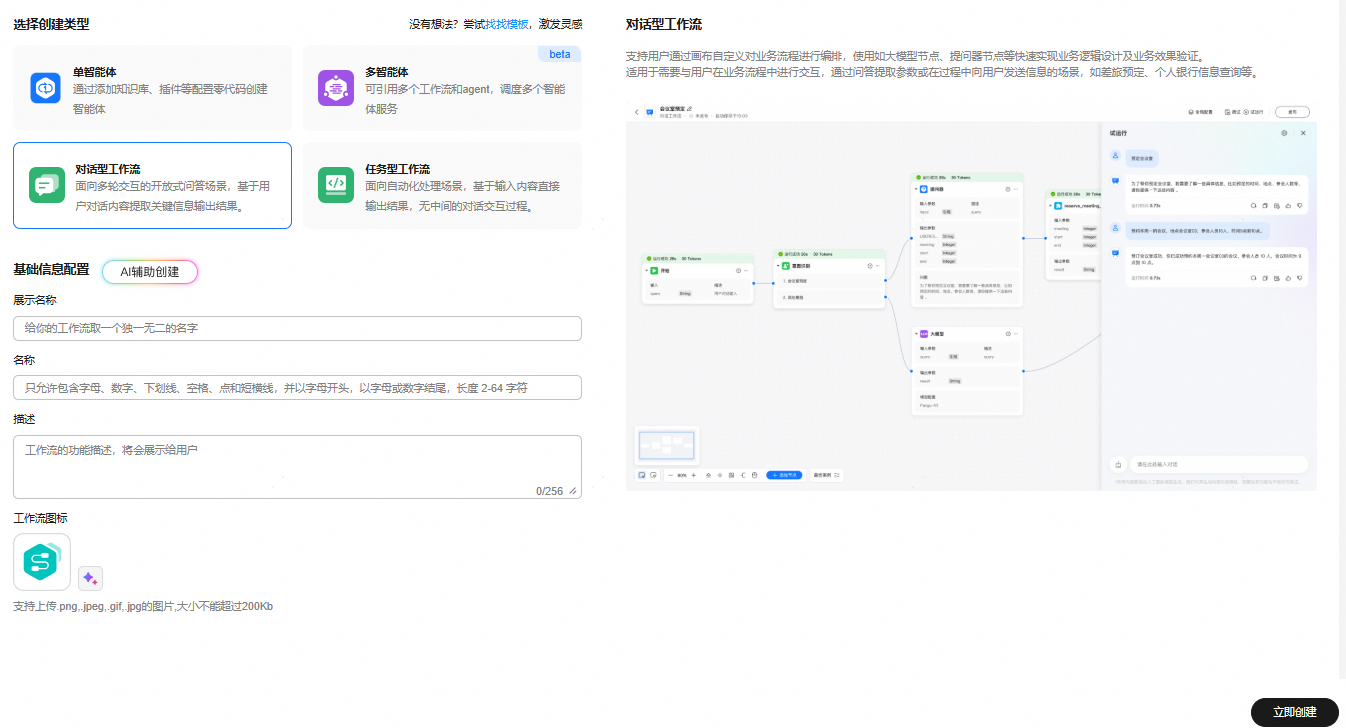
Task: Select the 单智能体 creation type icon
Action: (46, 88)
